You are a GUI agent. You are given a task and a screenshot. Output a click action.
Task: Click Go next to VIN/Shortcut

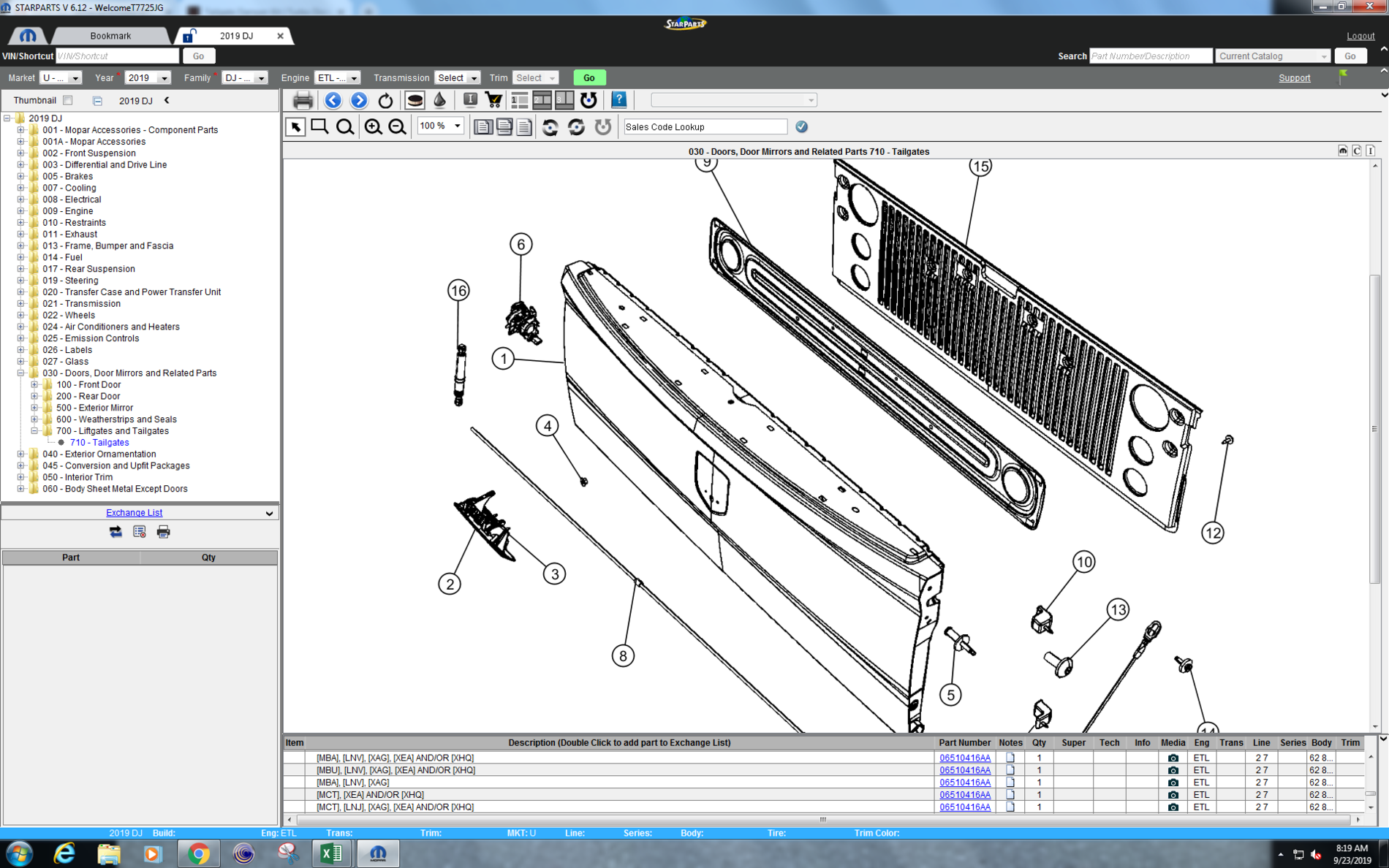198,56
